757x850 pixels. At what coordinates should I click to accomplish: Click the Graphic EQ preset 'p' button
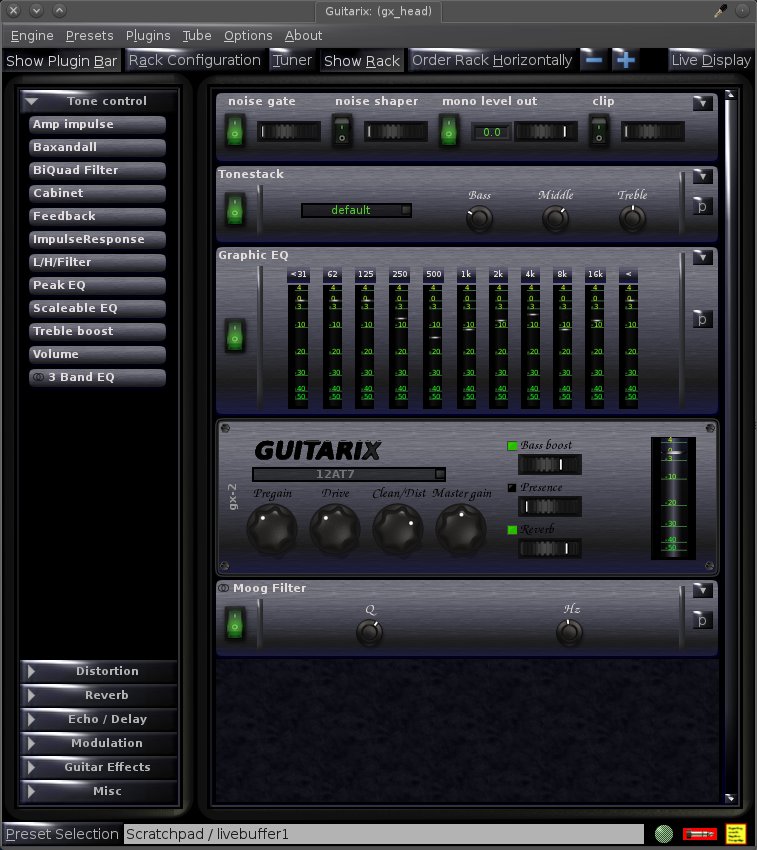(x=703, y=319)
